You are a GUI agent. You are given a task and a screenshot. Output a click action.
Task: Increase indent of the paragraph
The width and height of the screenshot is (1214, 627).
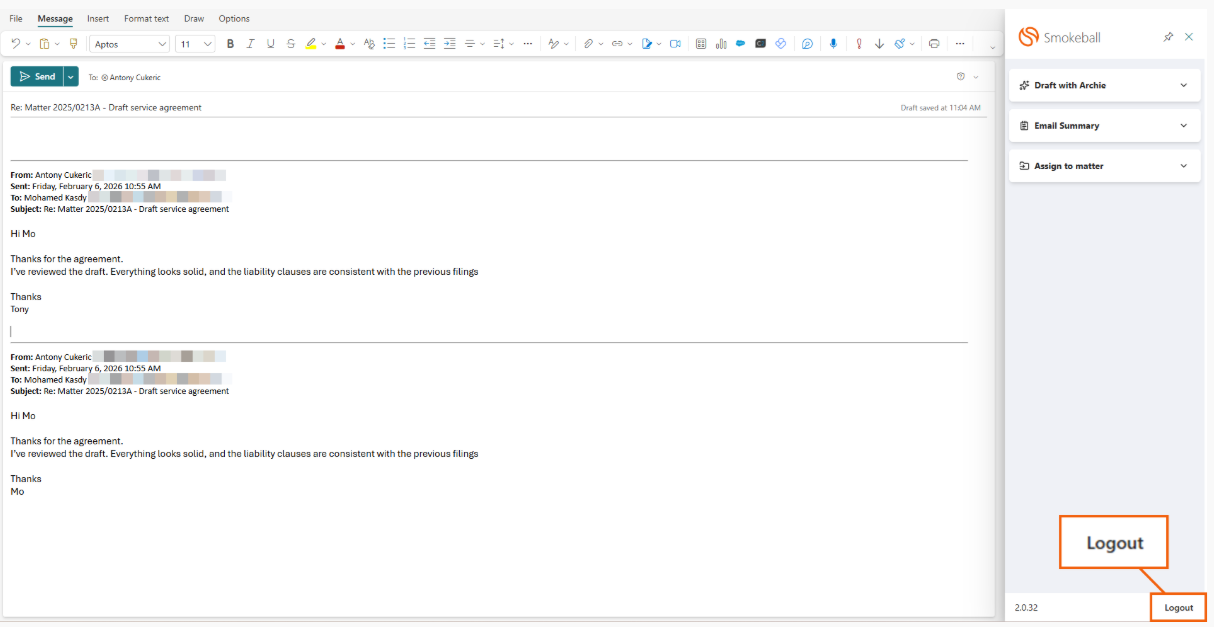click(449, 44)
